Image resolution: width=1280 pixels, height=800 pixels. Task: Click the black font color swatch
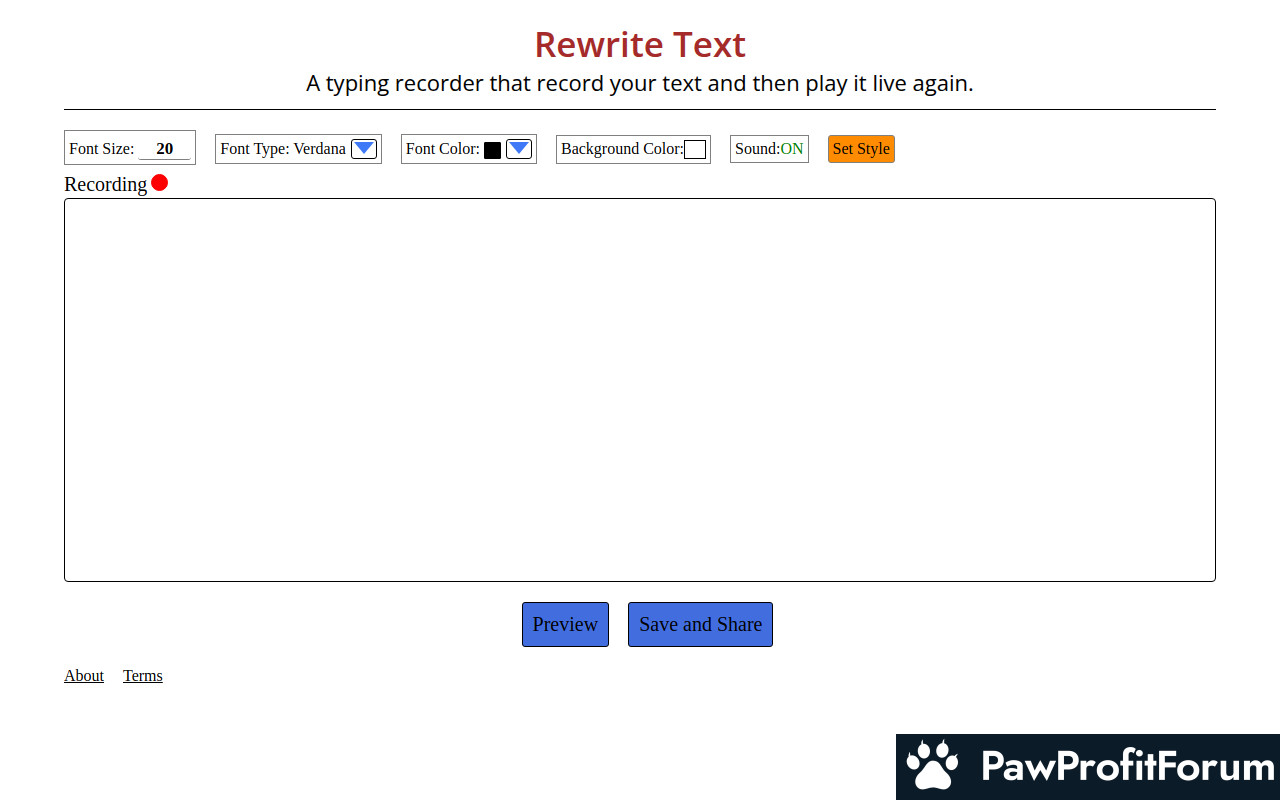(x=492, y=150)
